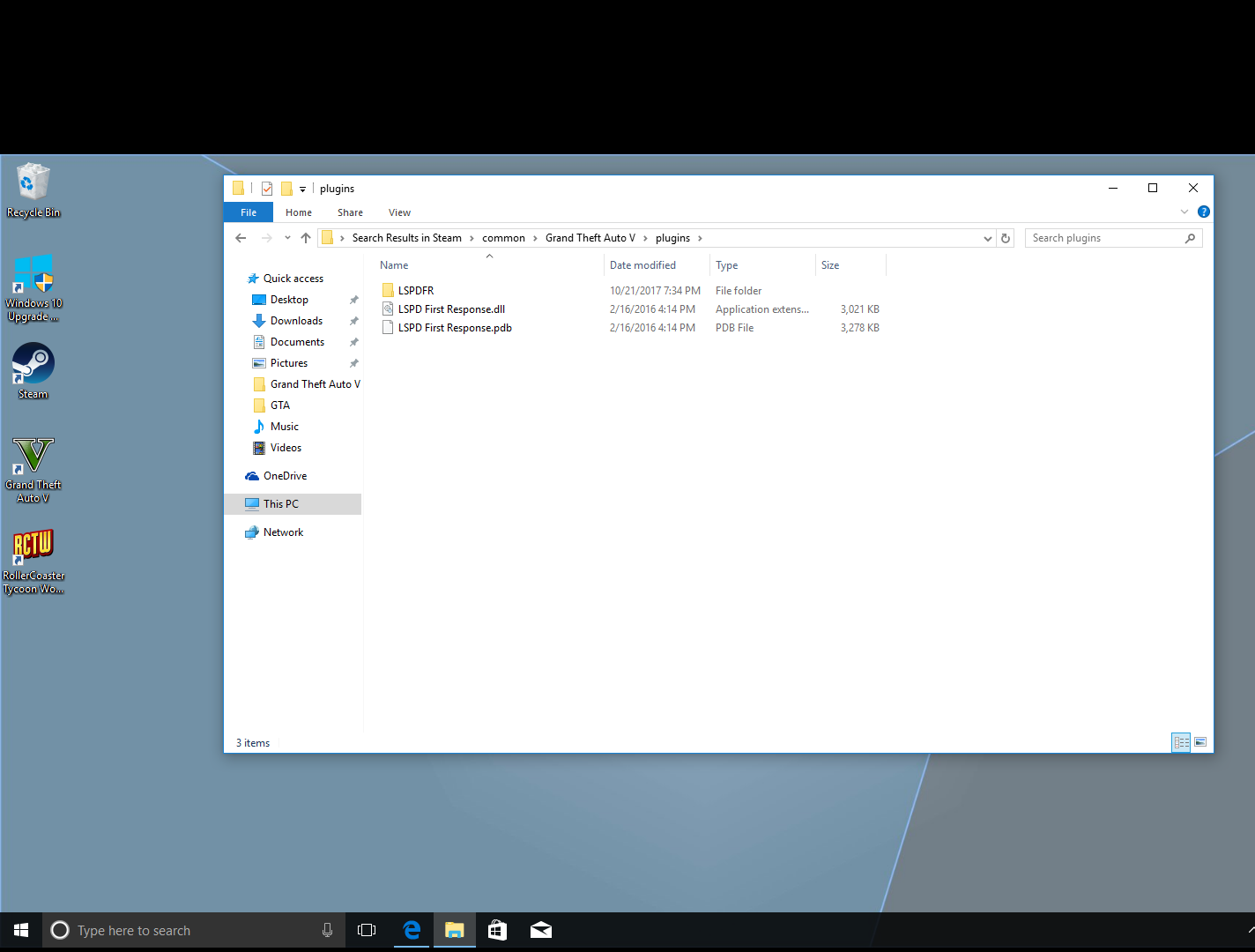Open the Home ribbon tab
The width and height of the screenshot is (1255, 952).
pyautogui.click(x=299, y=212)
